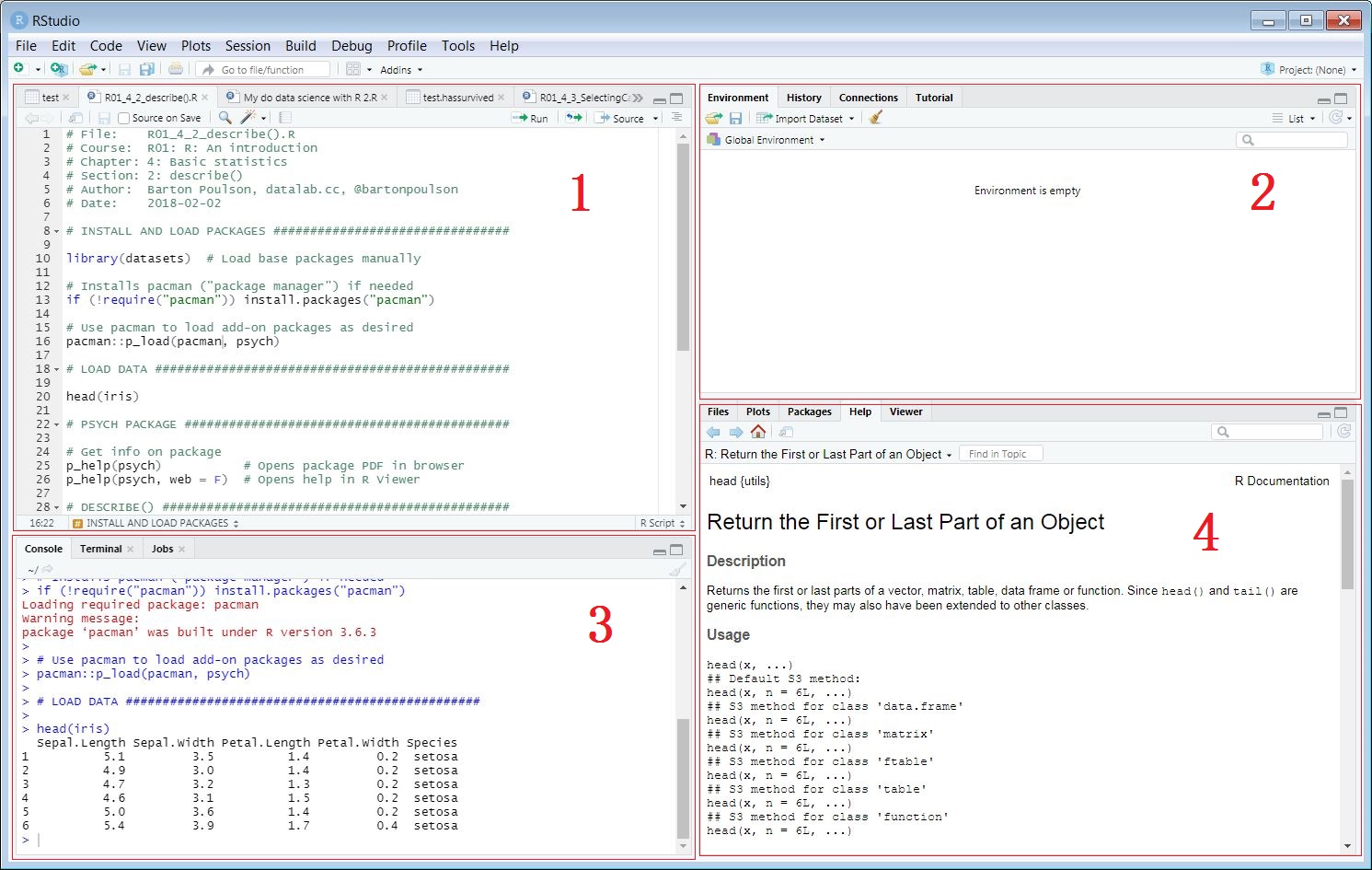Toggle compile report for the script
Viewport: 1372px width, 870px height.
283,118
